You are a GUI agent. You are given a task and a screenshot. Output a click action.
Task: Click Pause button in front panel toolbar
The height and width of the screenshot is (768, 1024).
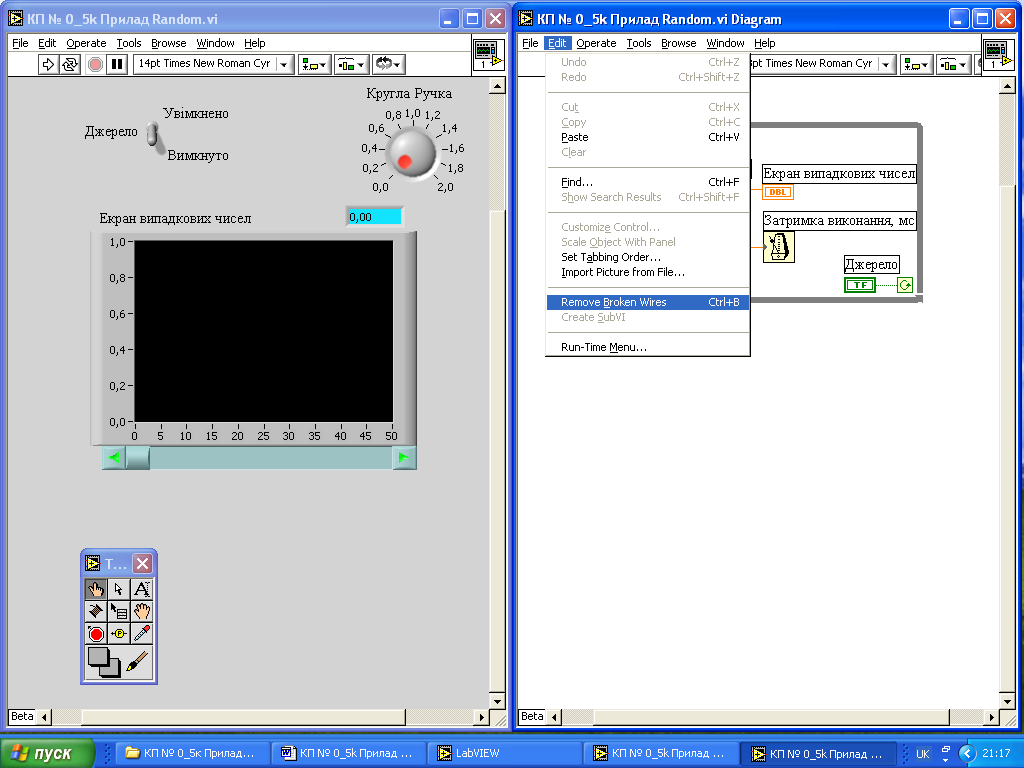117,64
